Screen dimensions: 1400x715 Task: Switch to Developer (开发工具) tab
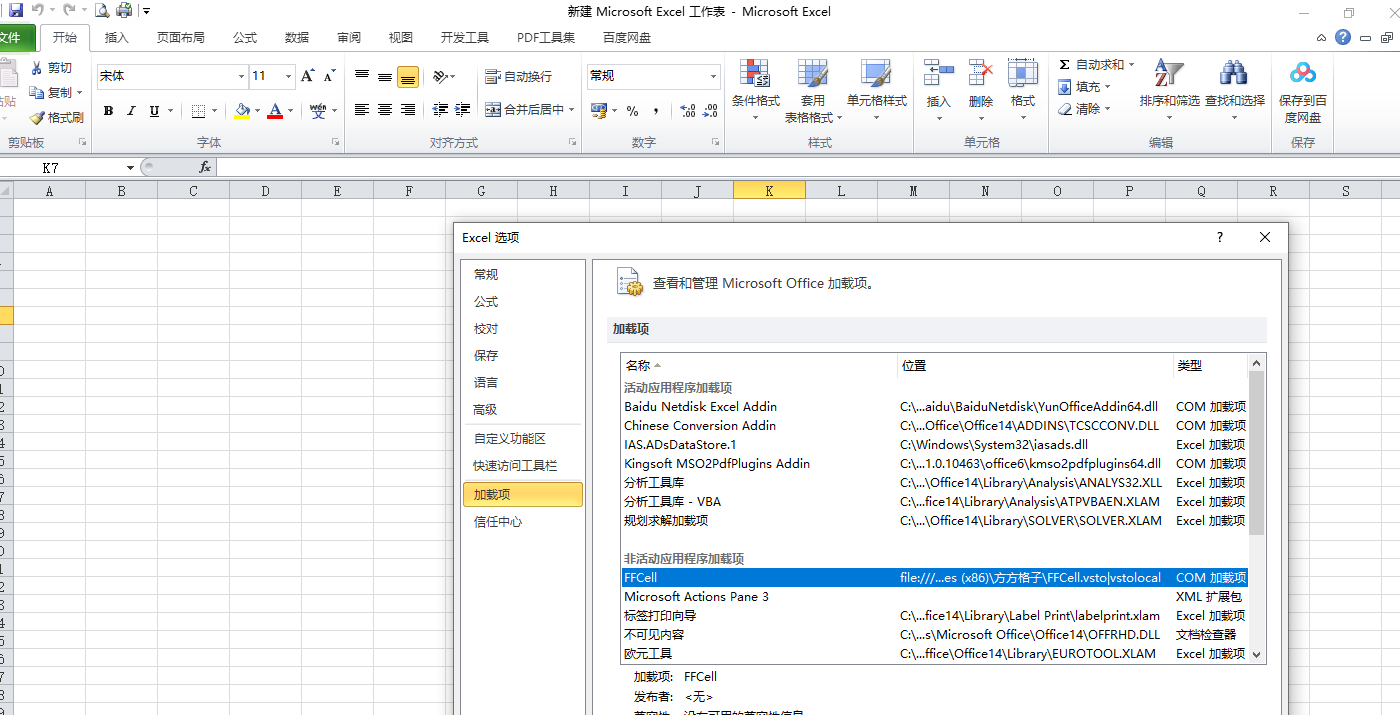tap(465, 38)
